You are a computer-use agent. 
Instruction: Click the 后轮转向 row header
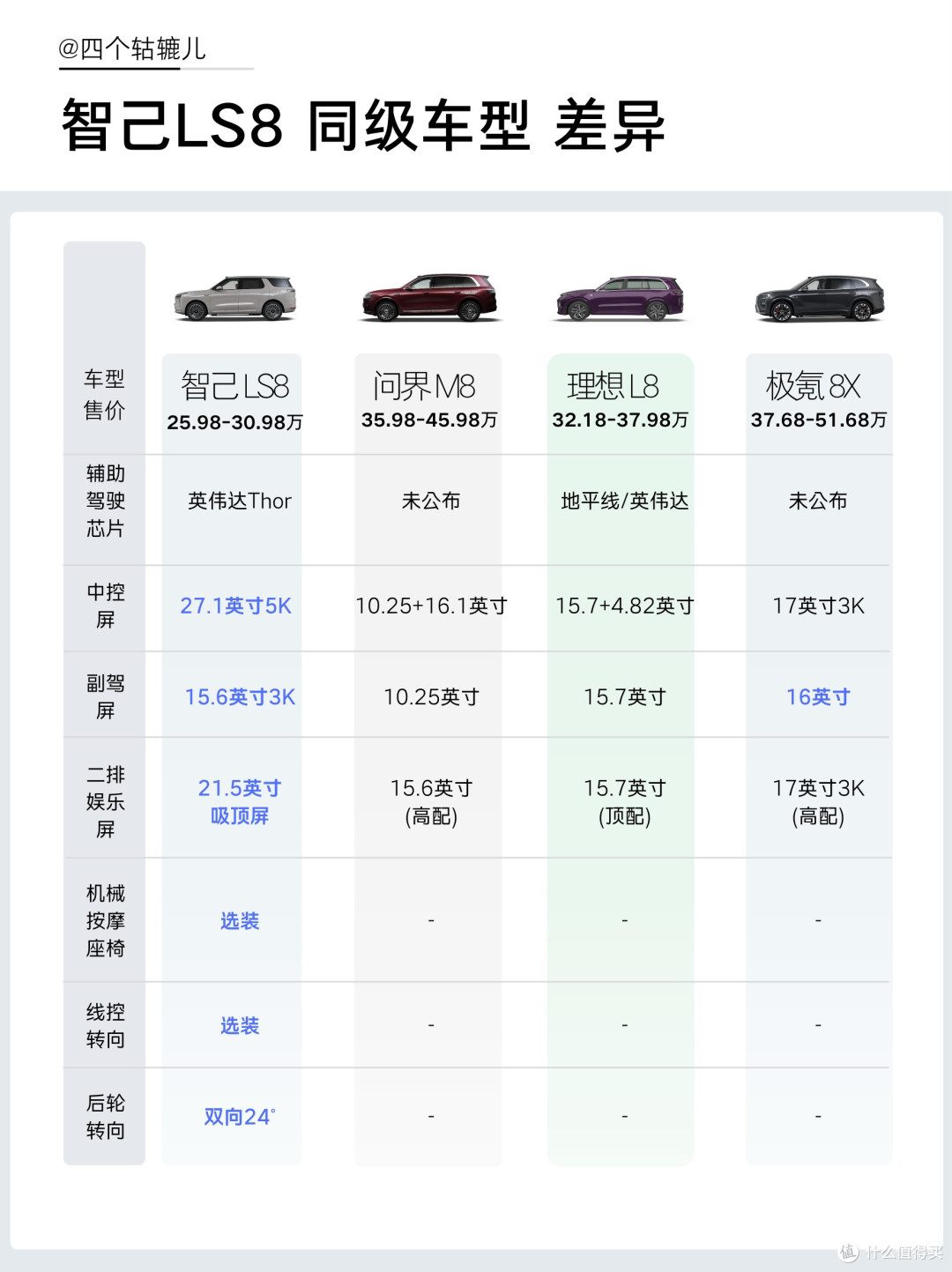click(x=105, y=1116)
